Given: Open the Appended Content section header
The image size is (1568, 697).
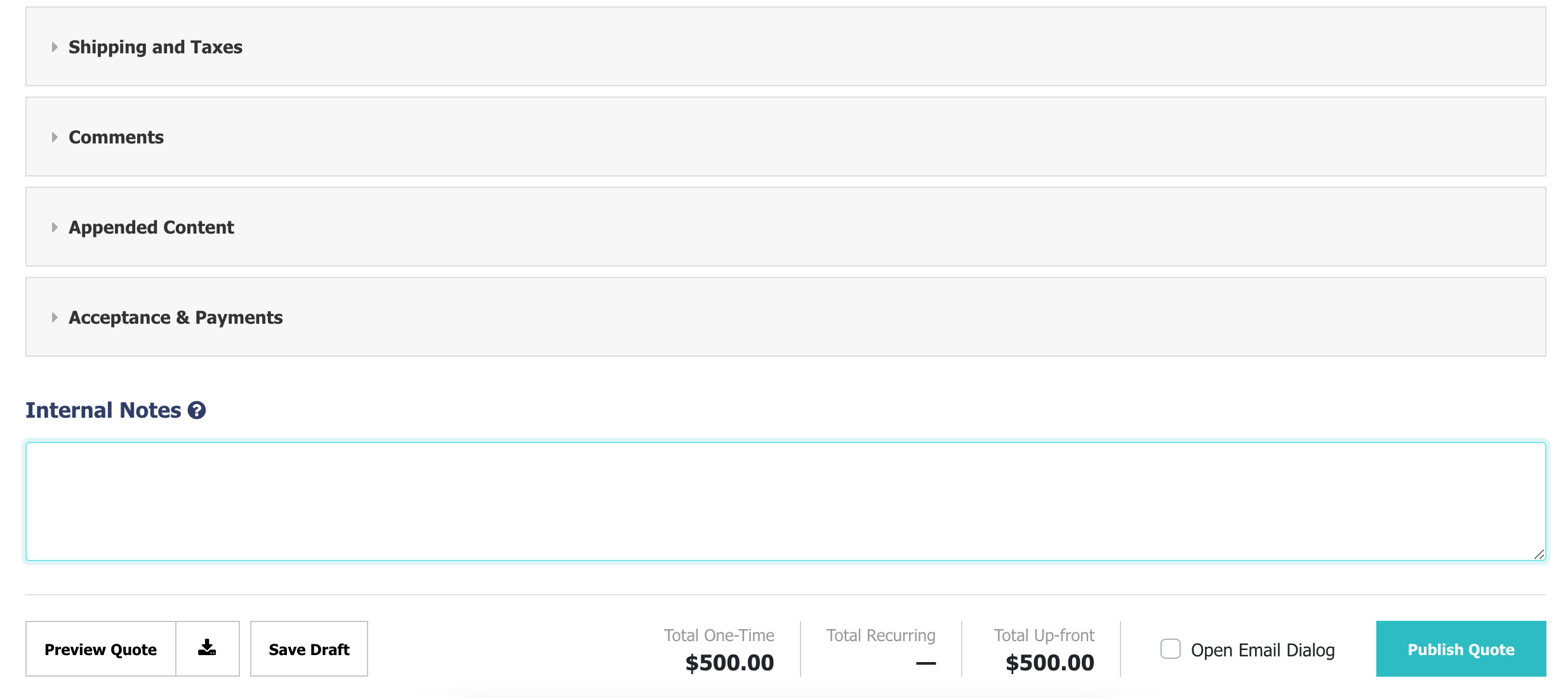Looking at the screenshot, I should click(786, 227).
